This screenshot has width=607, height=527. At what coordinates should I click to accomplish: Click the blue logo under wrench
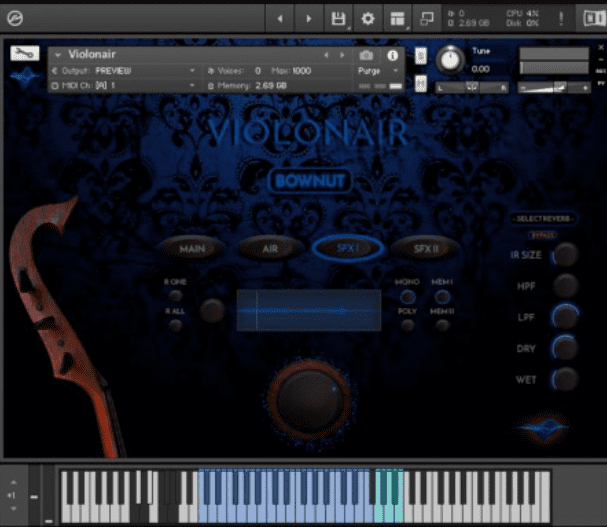coord(25,75)
